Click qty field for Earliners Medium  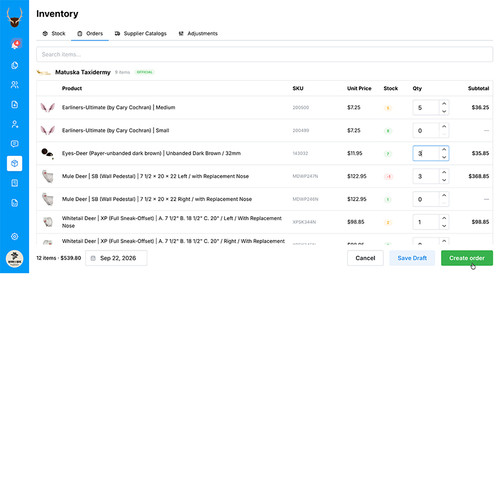426,108
